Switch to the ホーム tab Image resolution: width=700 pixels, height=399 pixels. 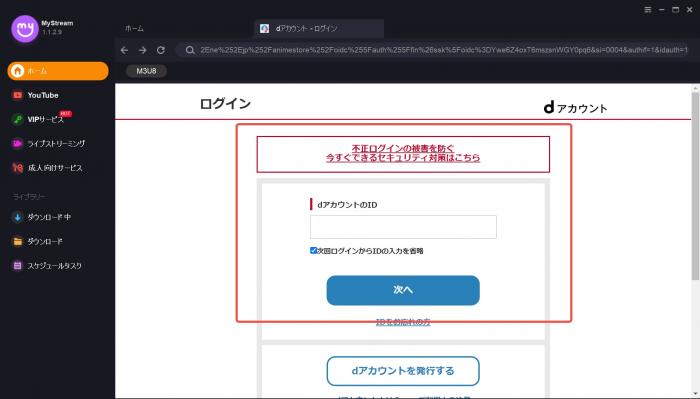tap(134, 29)
